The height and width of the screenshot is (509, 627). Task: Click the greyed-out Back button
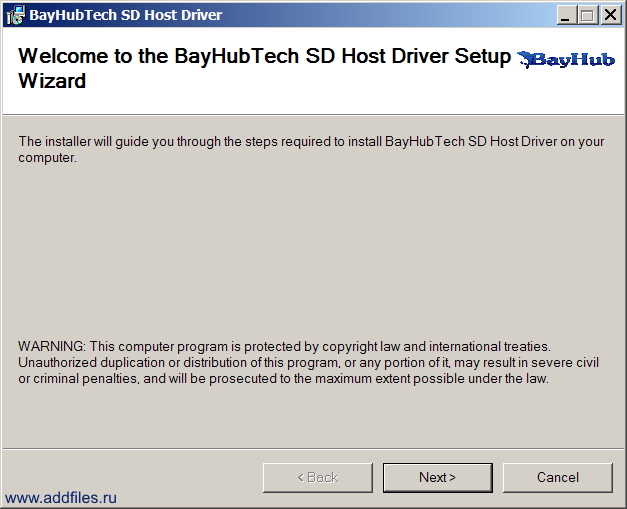[x=318, y=477]
